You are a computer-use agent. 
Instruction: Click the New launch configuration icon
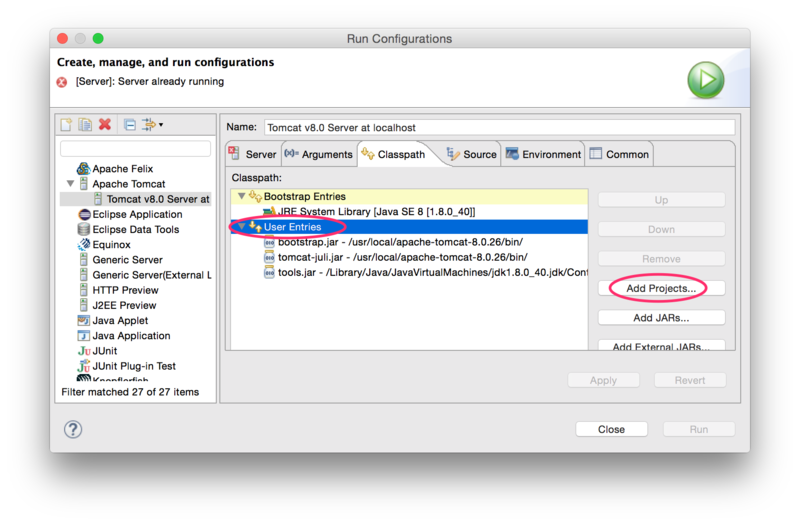click(x=66, y=124)
